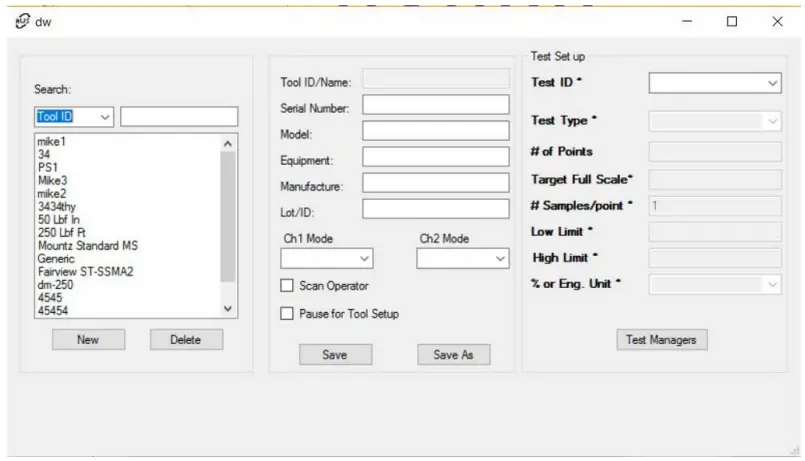Select mike2 in the tool list
The height and width of the screenshot is (461, 805).
pos(51,194)
